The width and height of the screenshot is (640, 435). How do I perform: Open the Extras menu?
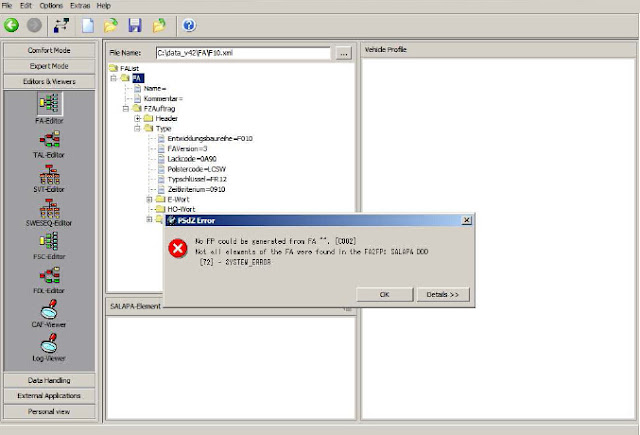point(80,6)
